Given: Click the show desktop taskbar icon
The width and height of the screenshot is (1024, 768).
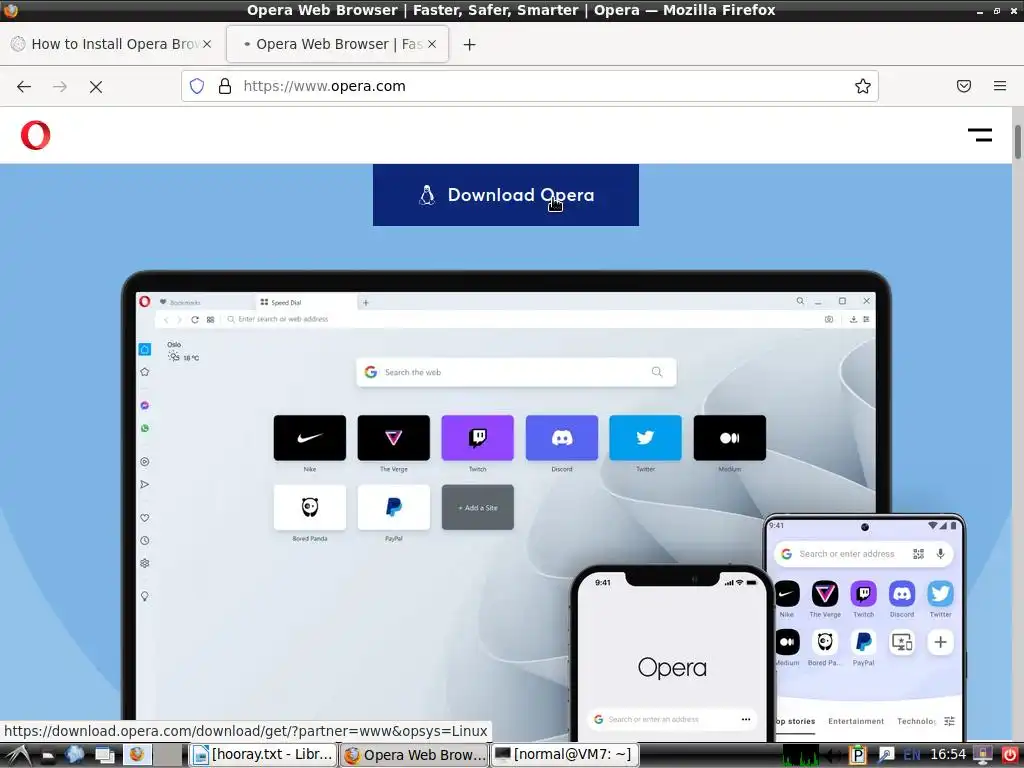Looking at the screenshot, I should click(105, 756).
